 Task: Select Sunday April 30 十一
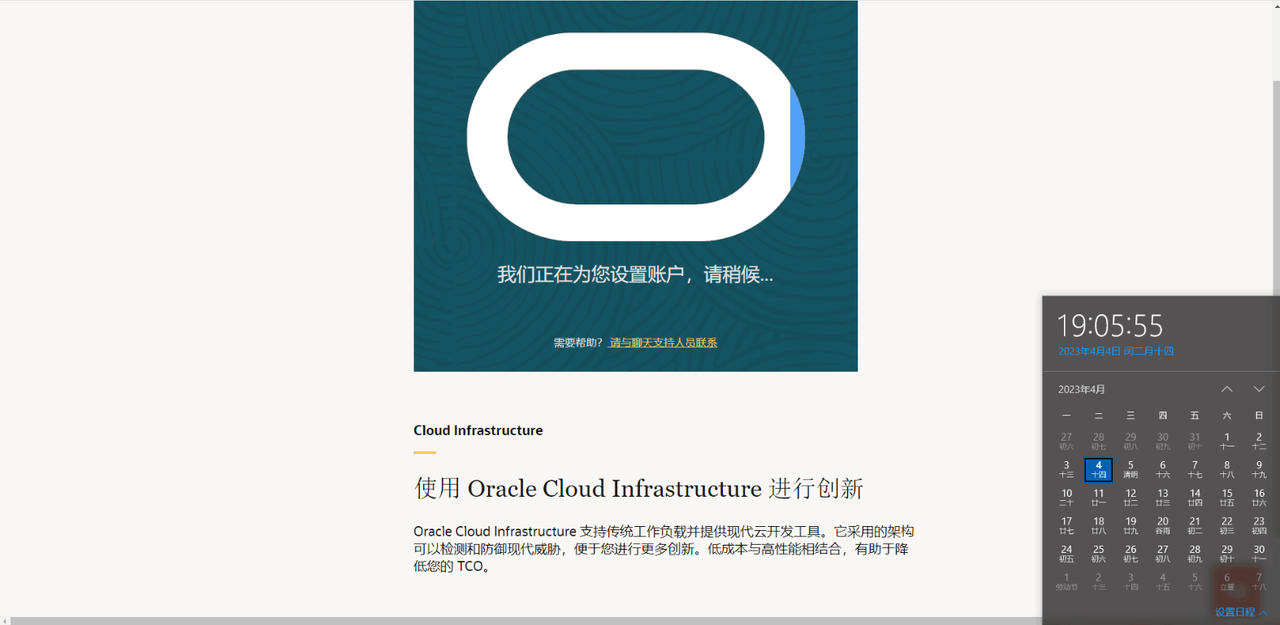pyautogui.click(x=1259, y=553)
